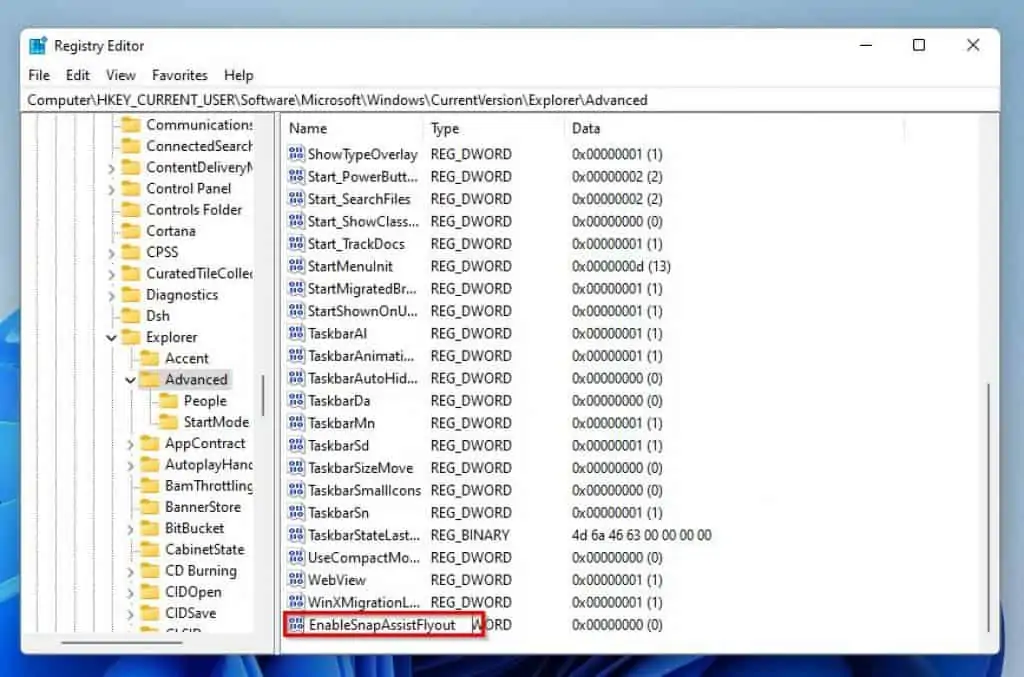Click the EnableSnapAssistFlyout value icon
This screenshot has height=677, width=1024.
tap(296, 624)
